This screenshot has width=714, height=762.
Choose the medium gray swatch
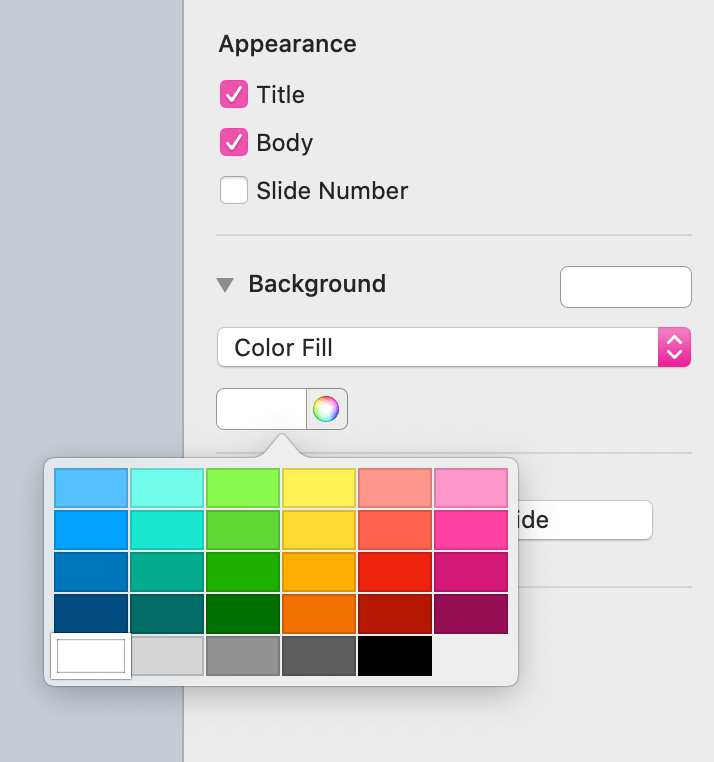pyautogui.click(x=243, y=656)
